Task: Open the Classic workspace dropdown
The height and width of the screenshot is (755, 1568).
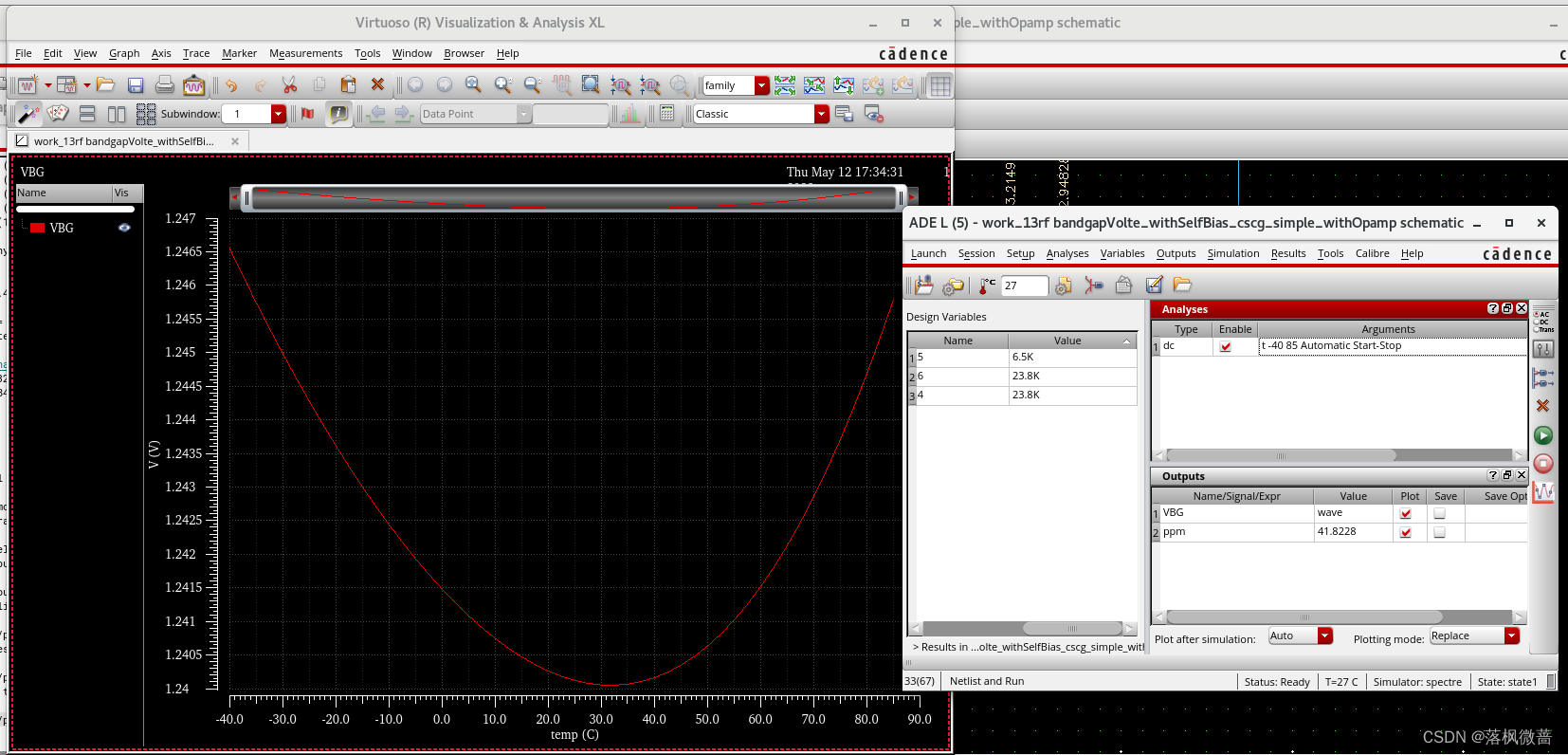Action: (822, 114)
